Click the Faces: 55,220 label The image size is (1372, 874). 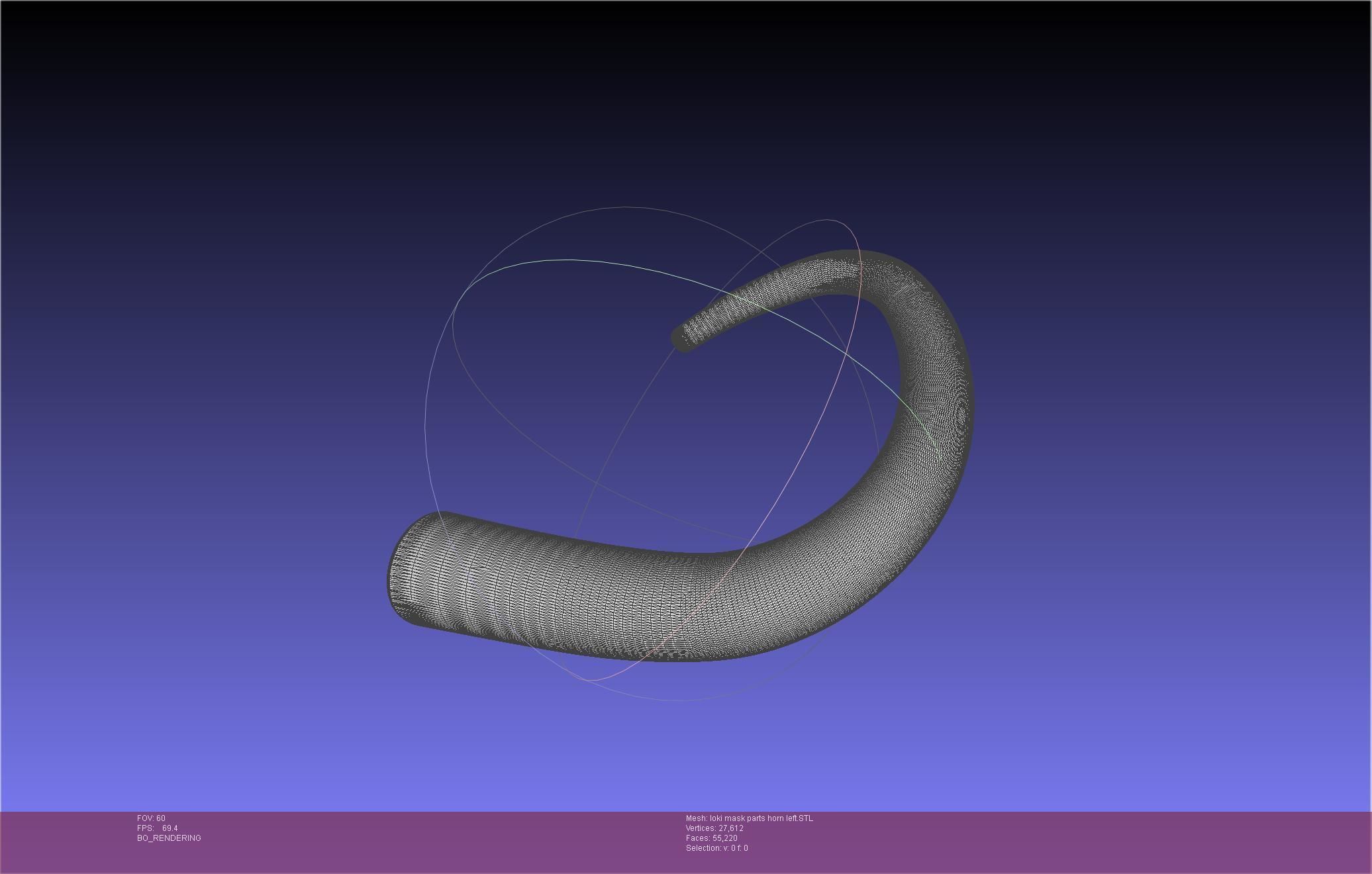pos(711,838)
